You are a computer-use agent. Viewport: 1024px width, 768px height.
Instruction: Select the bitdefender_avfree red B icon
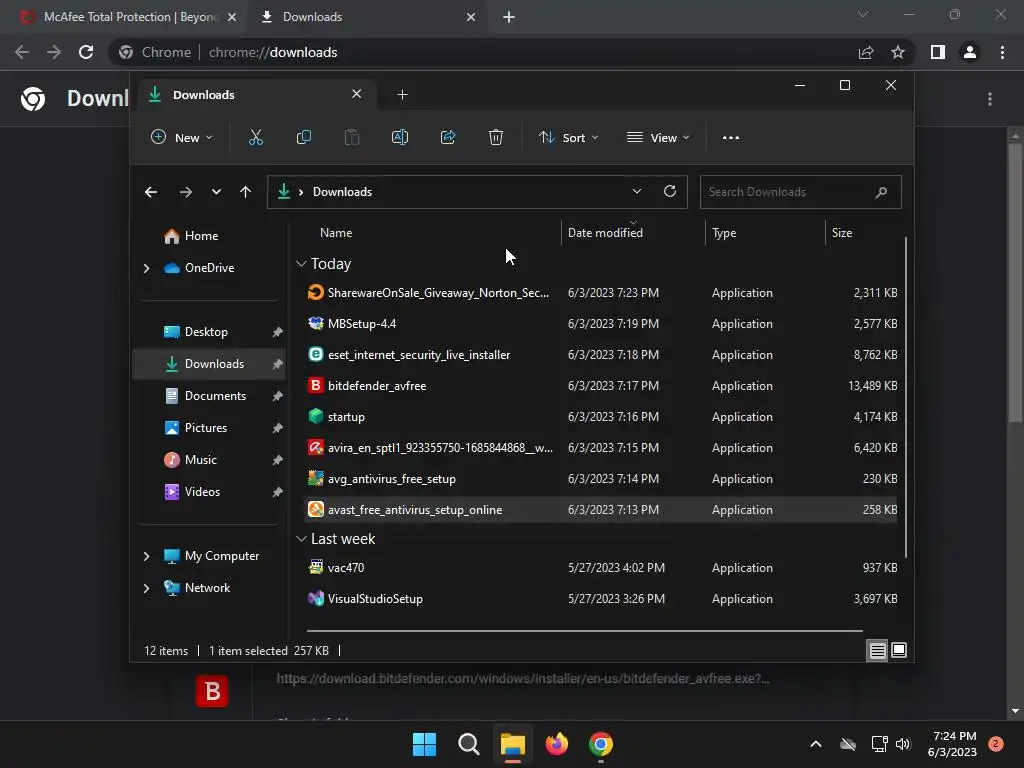point(315,385)
